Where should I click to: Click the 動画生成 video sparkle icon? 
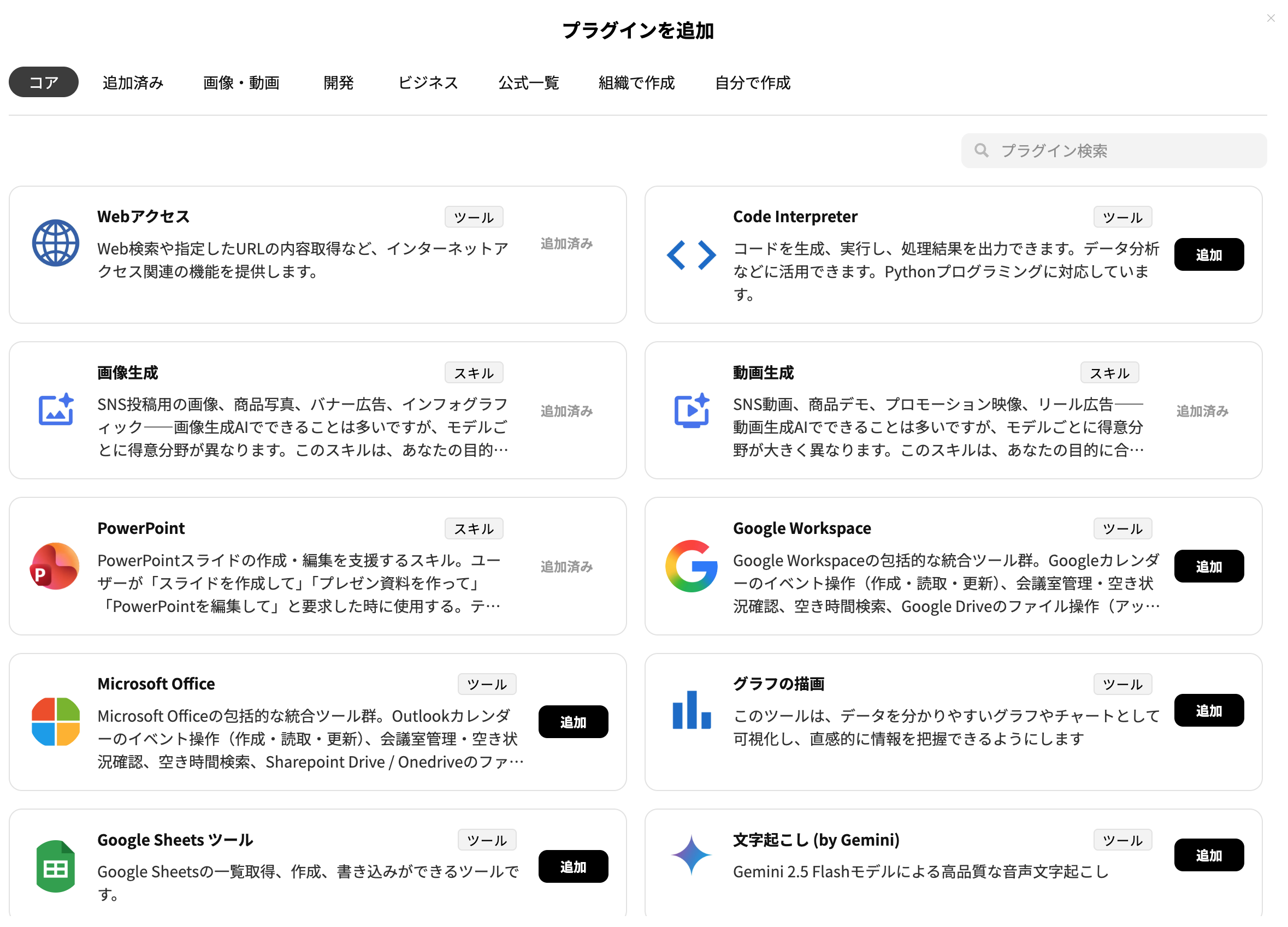coord(691,409)
